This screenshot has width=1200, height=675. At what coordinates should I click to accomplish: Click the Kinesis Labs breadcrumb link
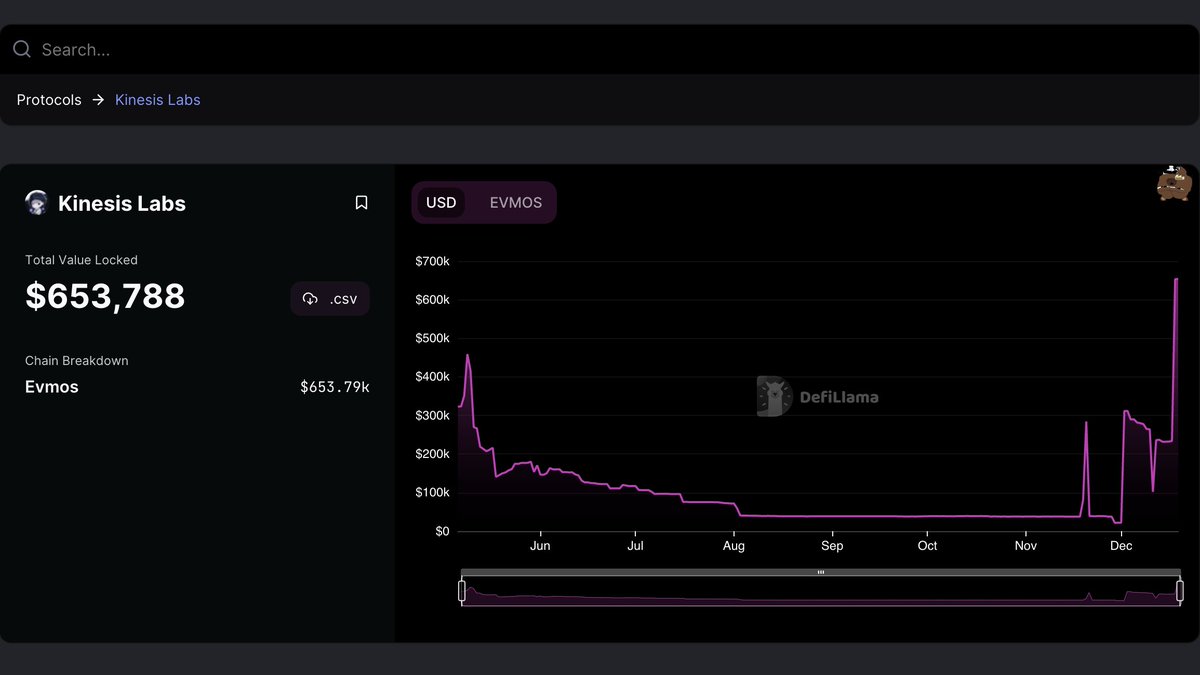(157, 99)
